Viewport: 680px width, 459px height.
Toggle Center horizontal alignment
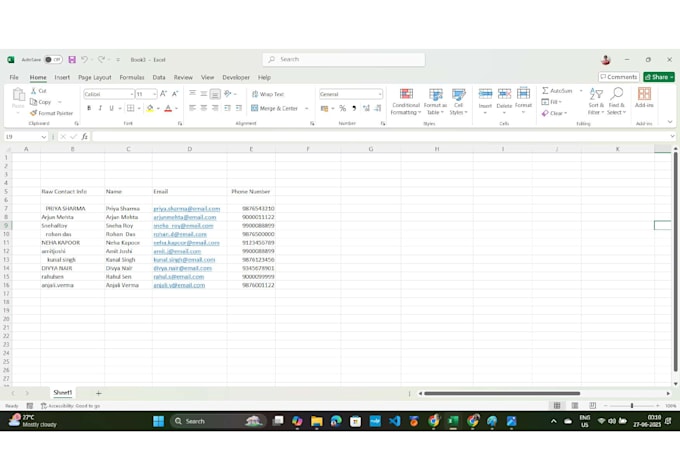(x=203, y=108)
